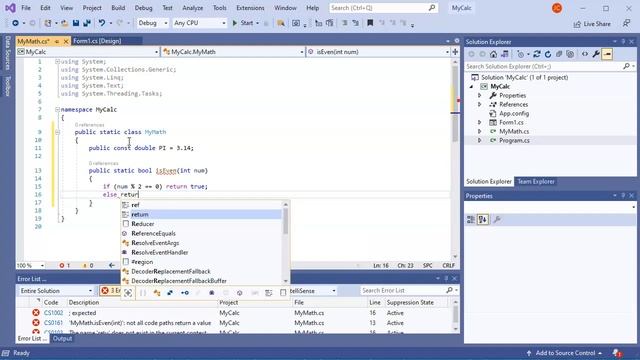The image size is (640, 360).
Task: Click the Property Pages wrench in Properties panel
Action: [497, 220]
